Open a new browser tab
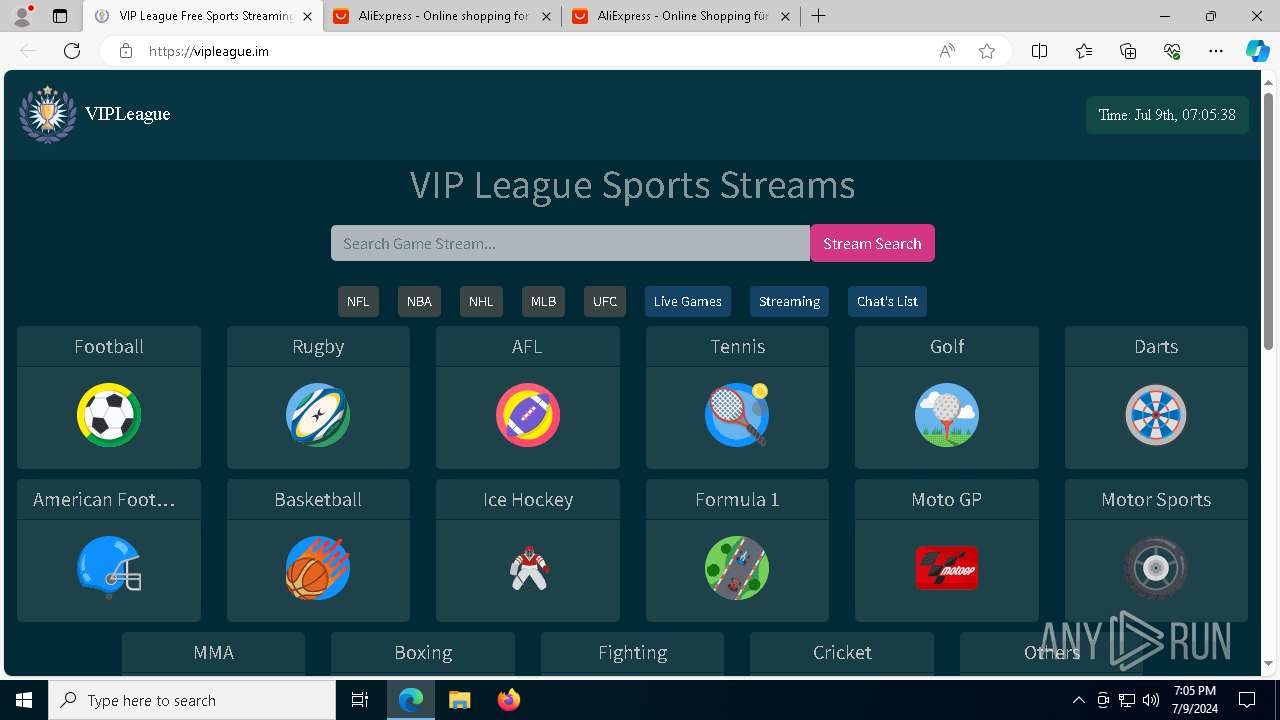The image size is (1280, 720). (819, 16)
